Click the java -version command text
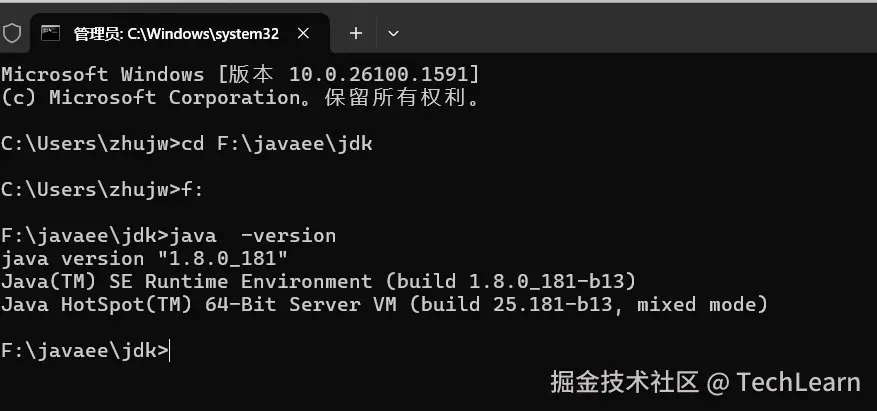The height and width of the screenshot is (411, 877). pyautogui.click(x=252, y=235)
